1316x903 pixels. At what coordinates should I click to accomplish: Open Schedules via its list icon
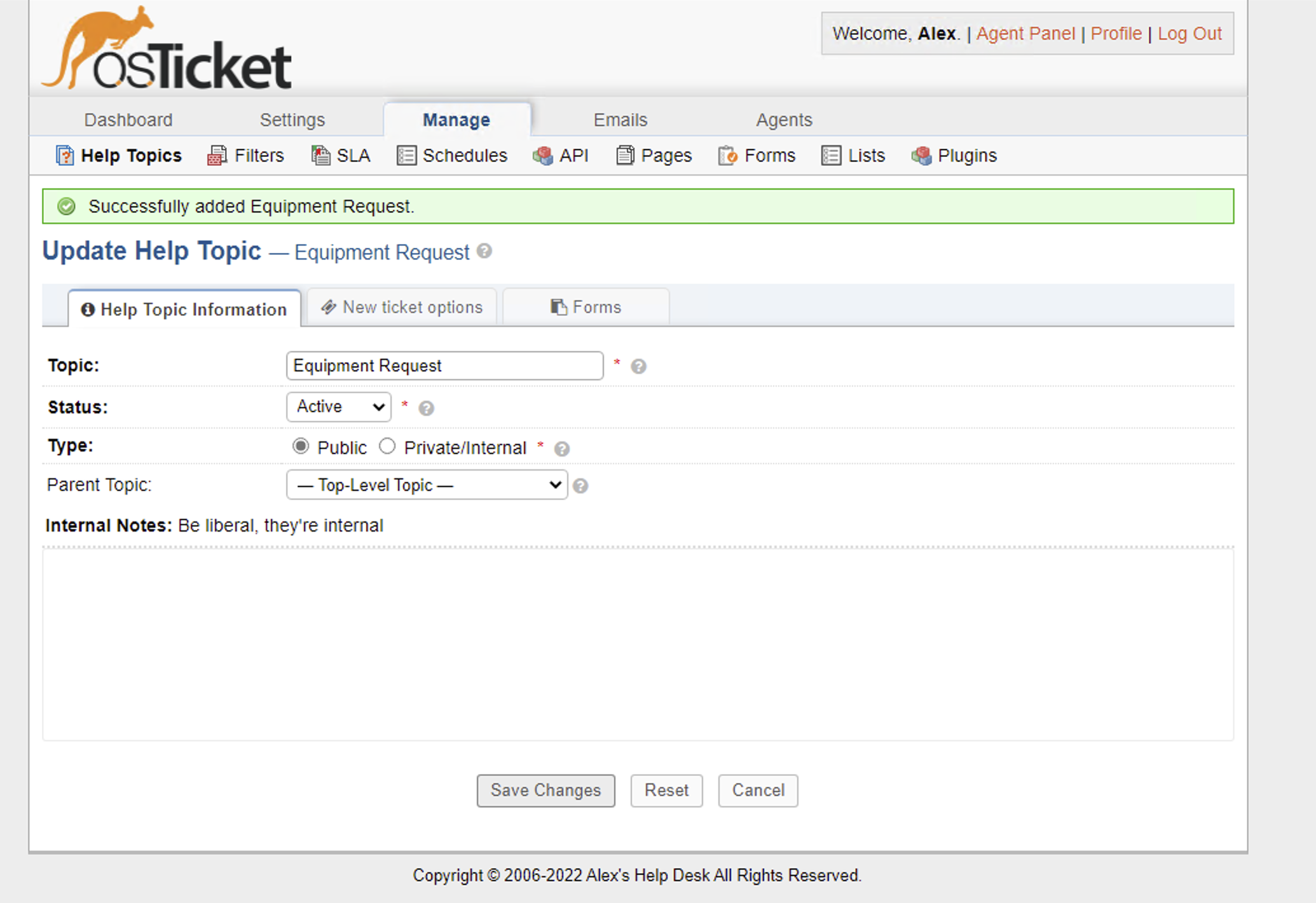406,156
